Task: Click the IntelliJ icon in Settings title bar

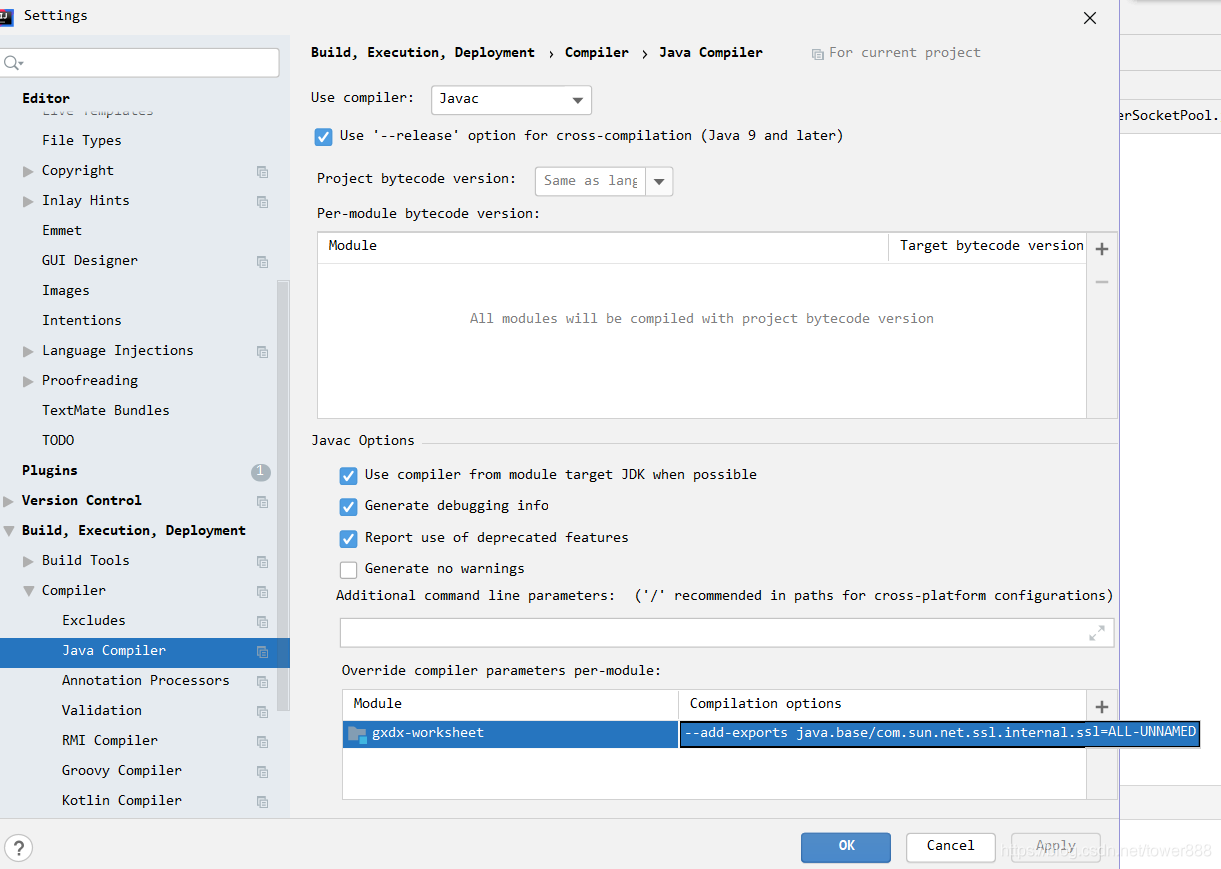Action: (6, 15)
